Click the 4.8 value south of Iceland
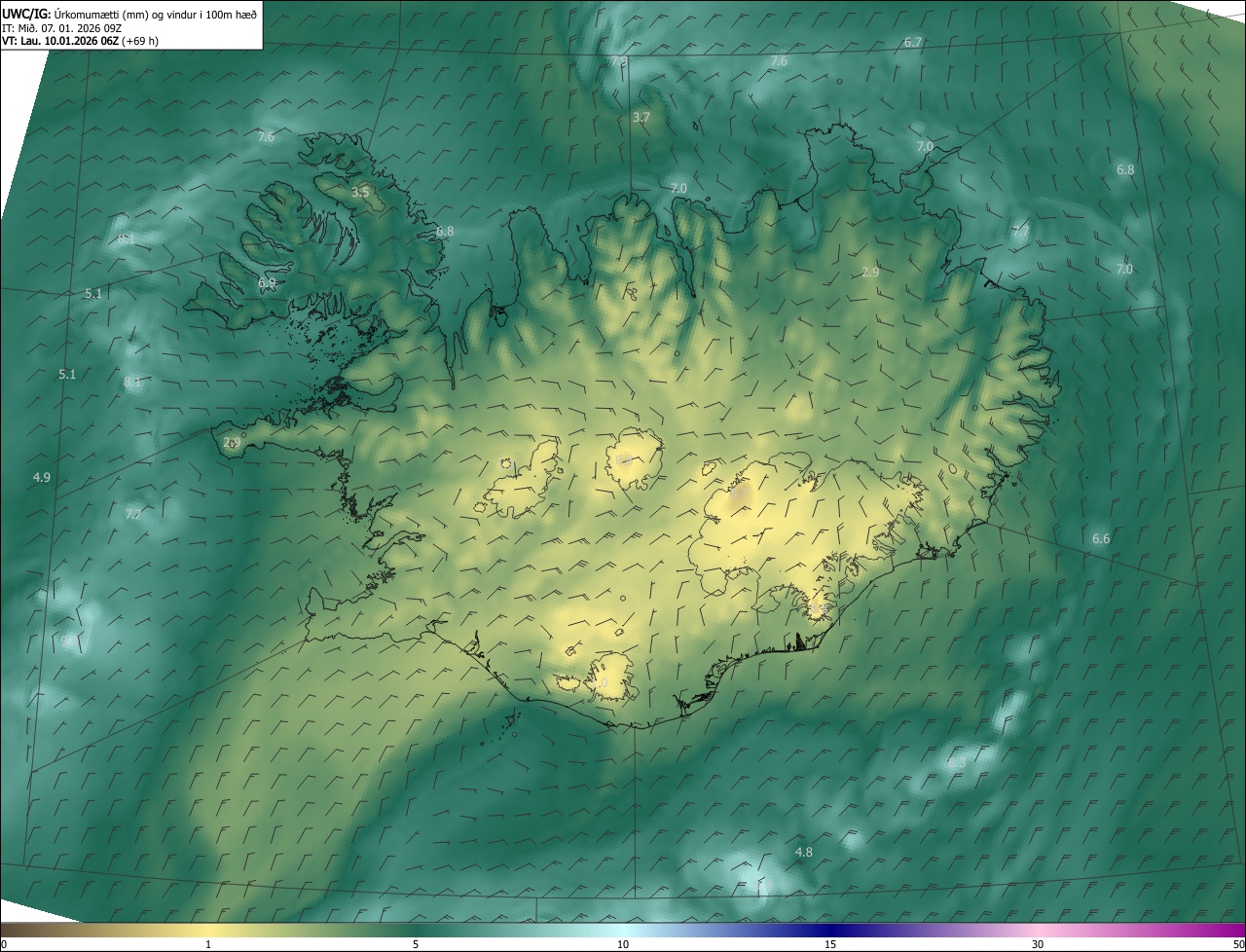This screenshot has height=952, width=1246. pos(803,852)
